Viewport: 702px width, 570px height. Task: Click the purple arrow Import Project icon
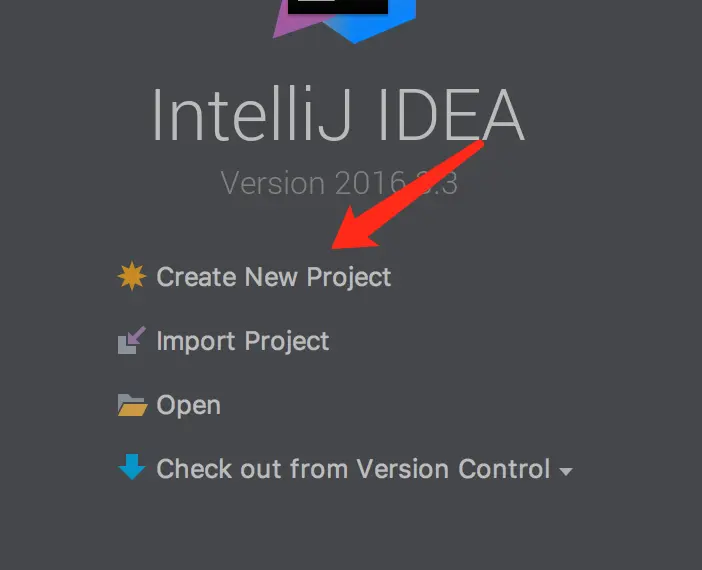[132, 340]
